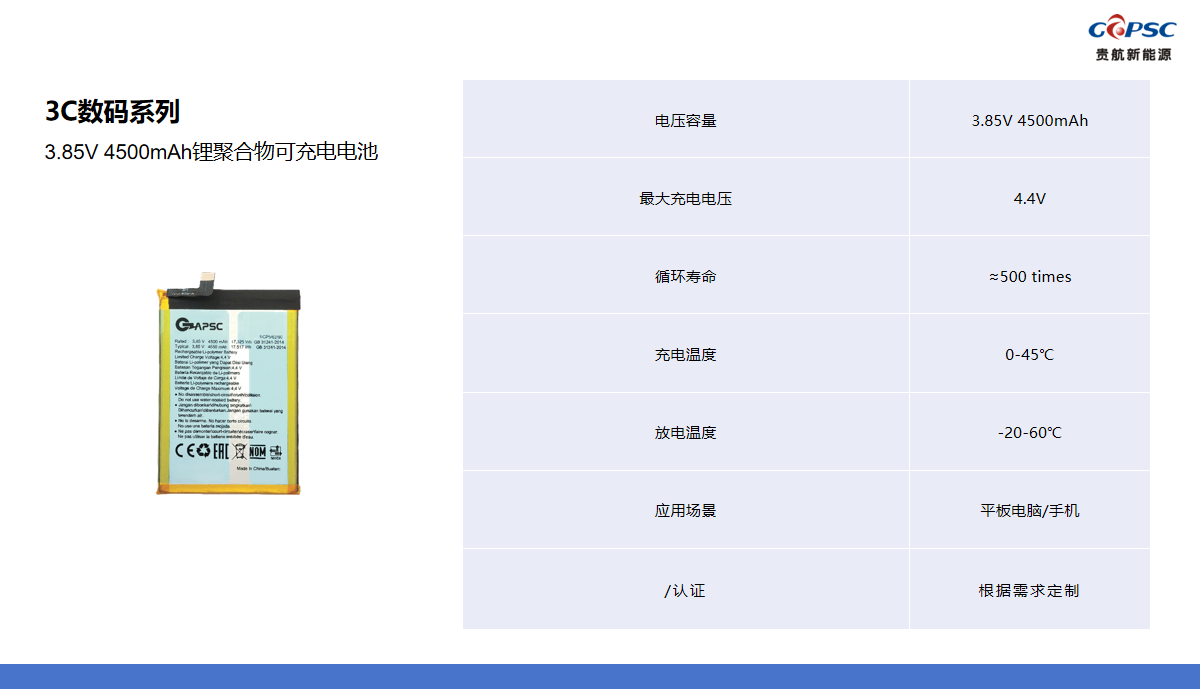Click the CE certification mark on battery label
The width and height of the screenshot is (1200, 689).
[184, 451]
